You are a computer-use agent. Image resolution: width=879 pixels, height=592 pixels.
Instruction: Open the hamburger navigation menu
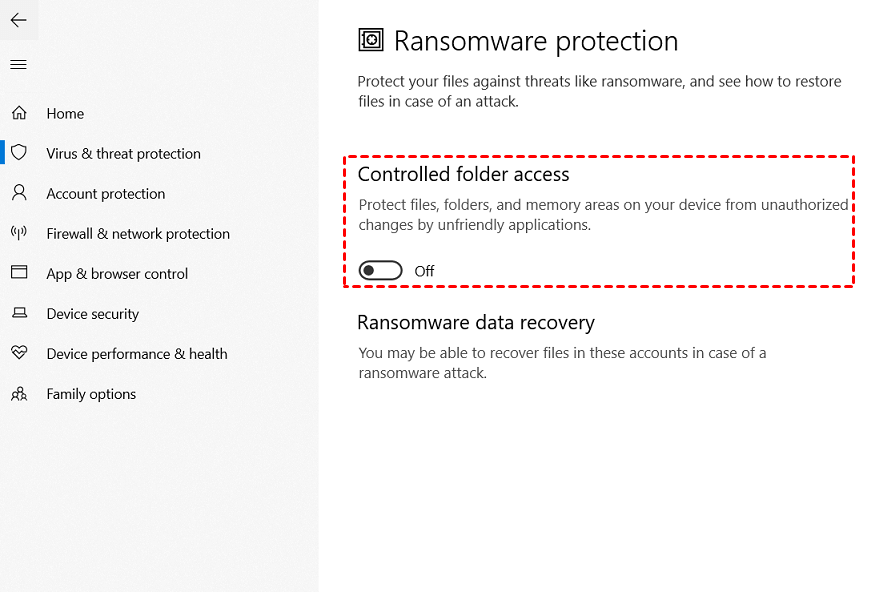(18, 64)
